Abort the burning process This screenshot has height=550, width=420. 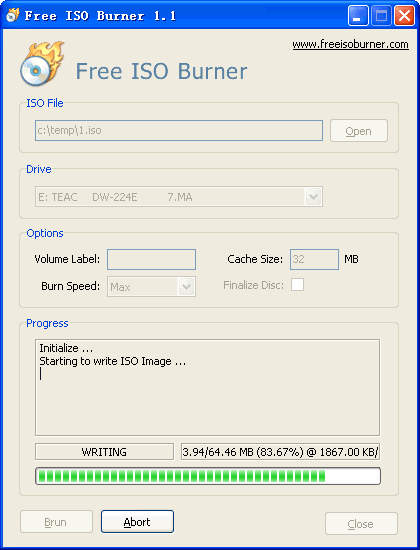point(137,522)
